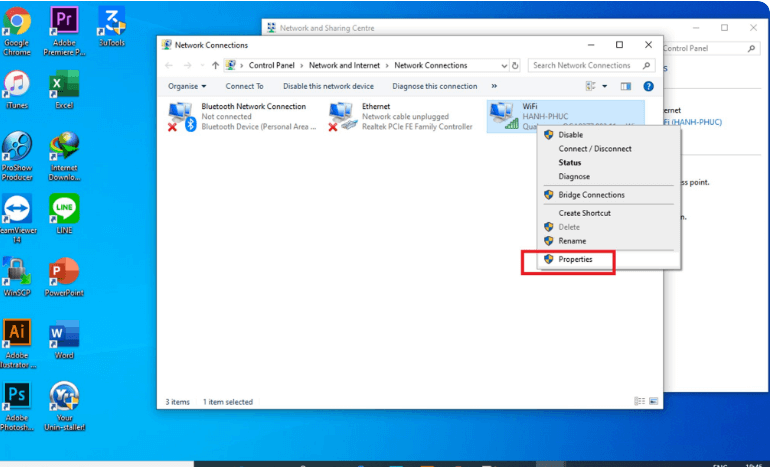Screen dimensions: 778x467
Task: Go up one folder level
Action: click(215, 66)
